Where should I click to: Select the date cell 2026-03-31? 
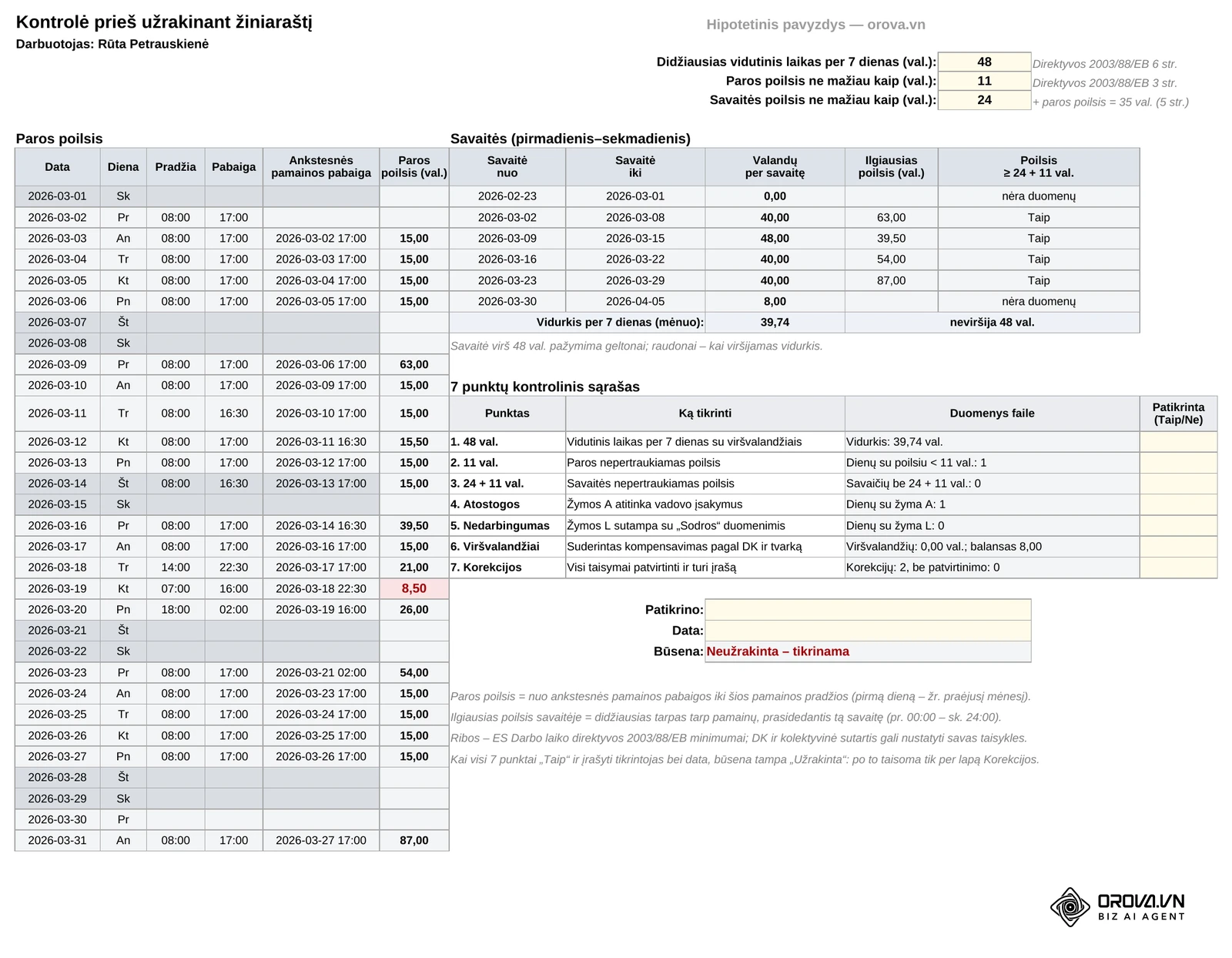tap(58, 840)
